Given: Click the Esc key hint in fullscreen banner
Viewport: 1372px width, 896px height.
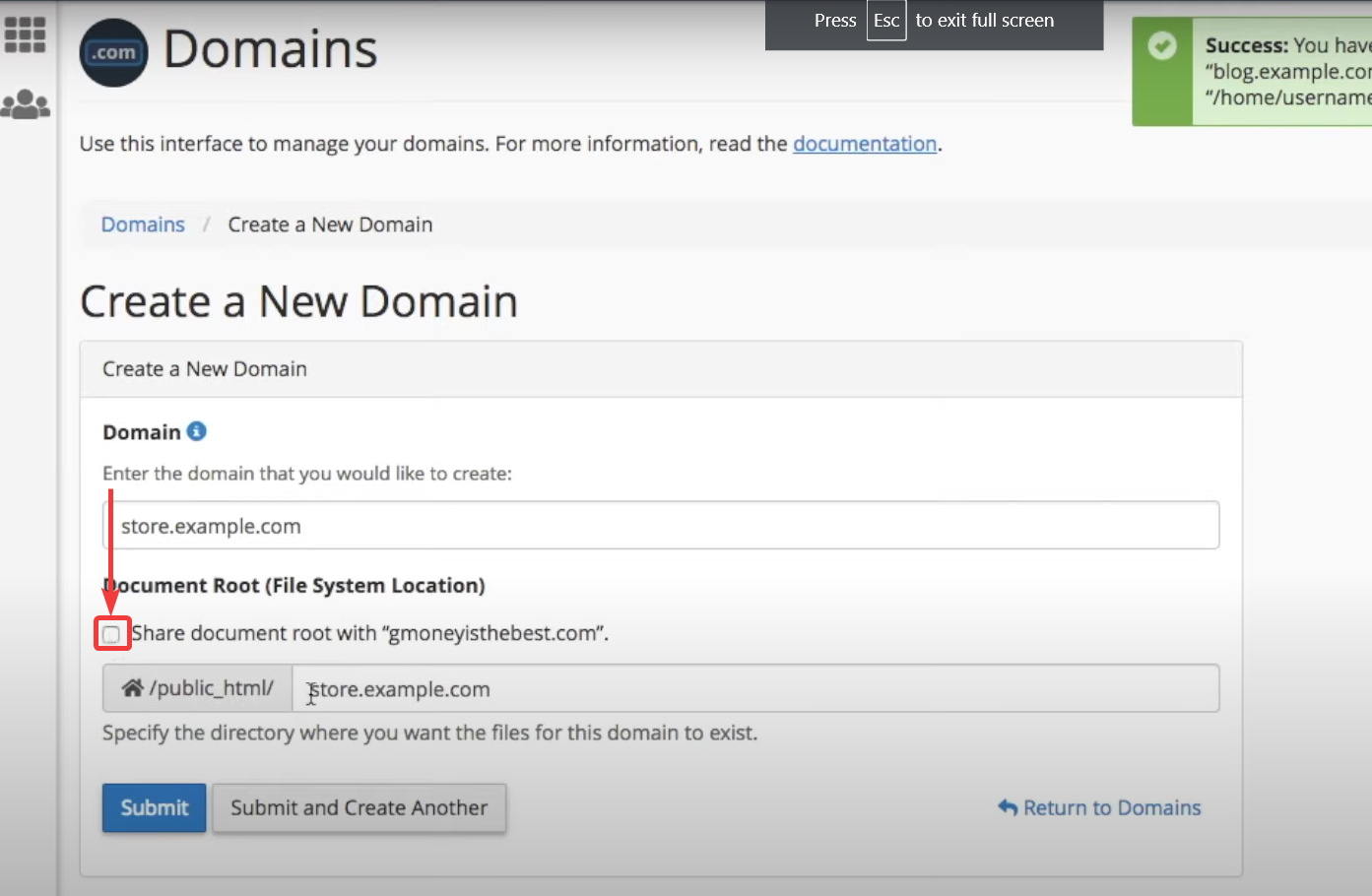Looking at the screenshot, I should tap(886, 21).
